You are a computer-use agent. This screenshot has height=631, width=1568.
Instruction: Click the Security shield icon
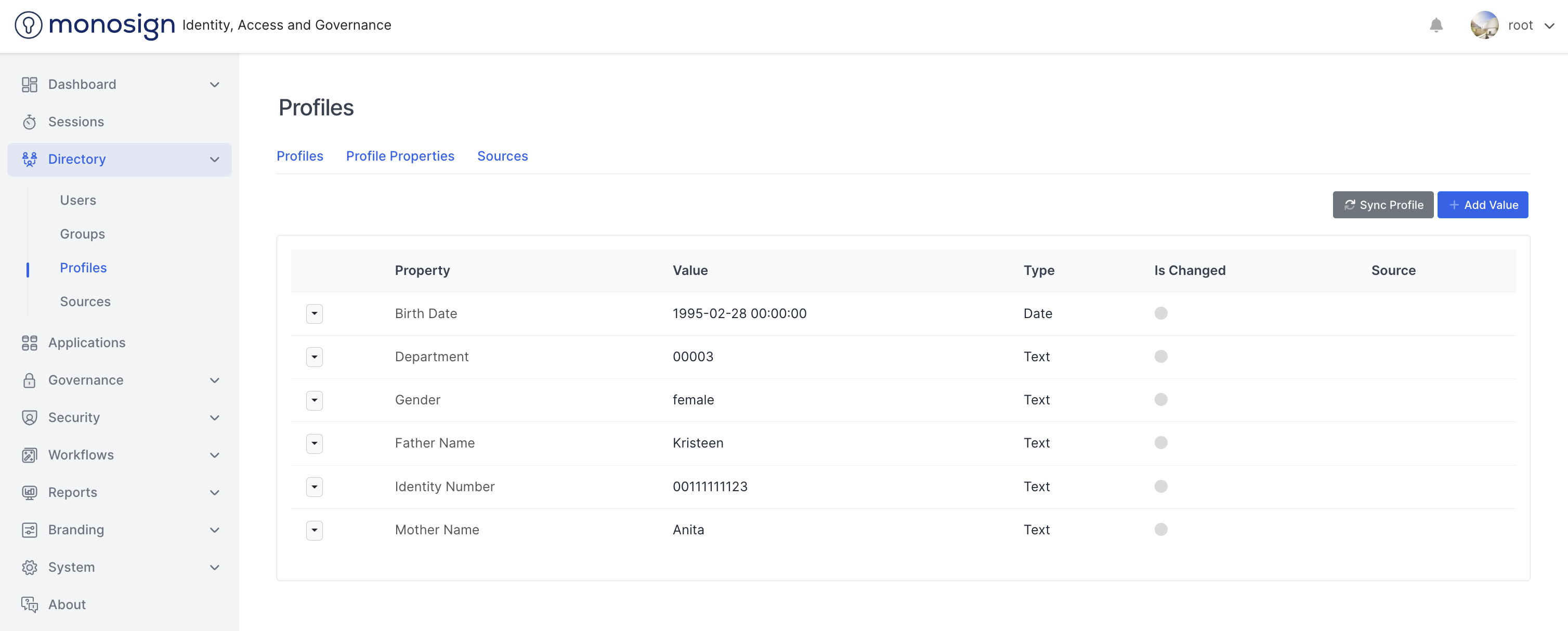click(x=29, y=417)
